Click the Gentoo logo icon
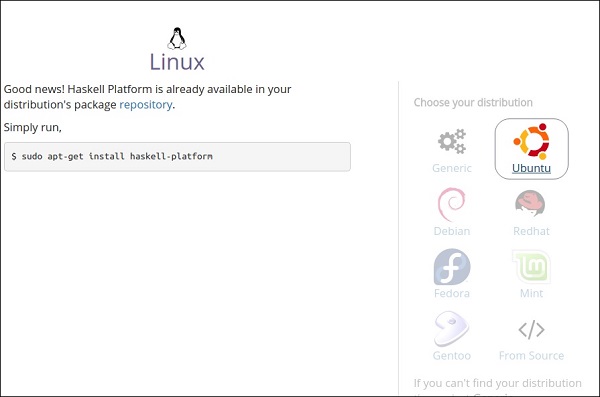 452,329
